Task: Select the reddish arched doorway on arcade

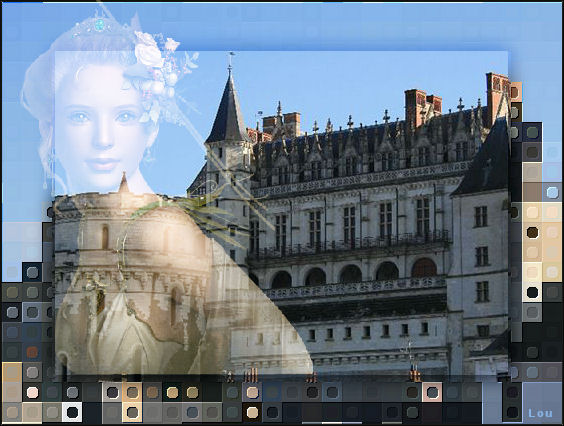Action: [424, 268]
